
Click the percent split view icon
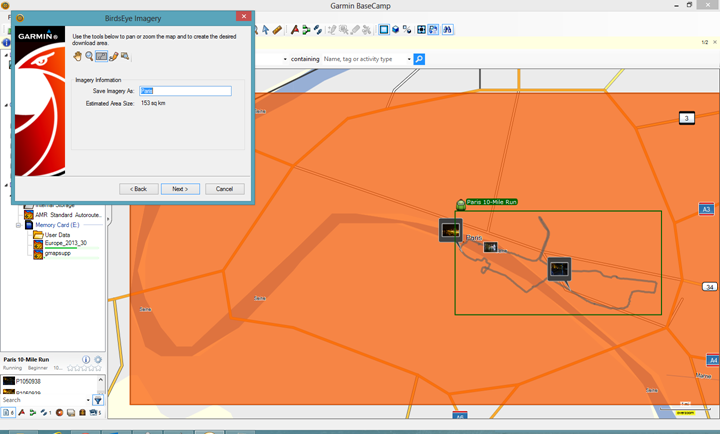point(407,30)
